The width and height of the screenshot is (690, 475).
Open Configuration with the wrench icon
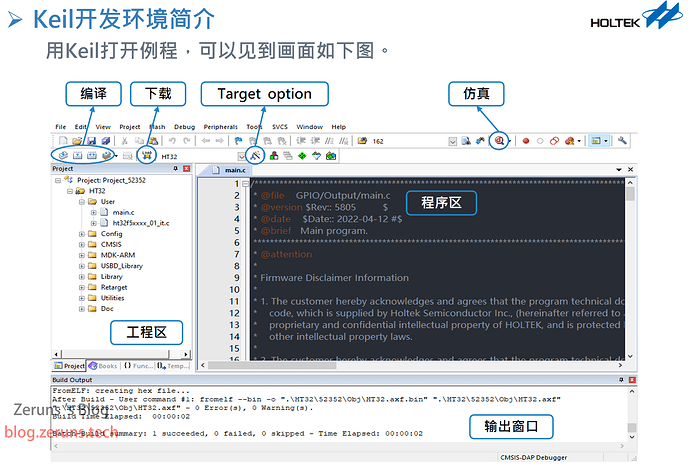point(622,141)
